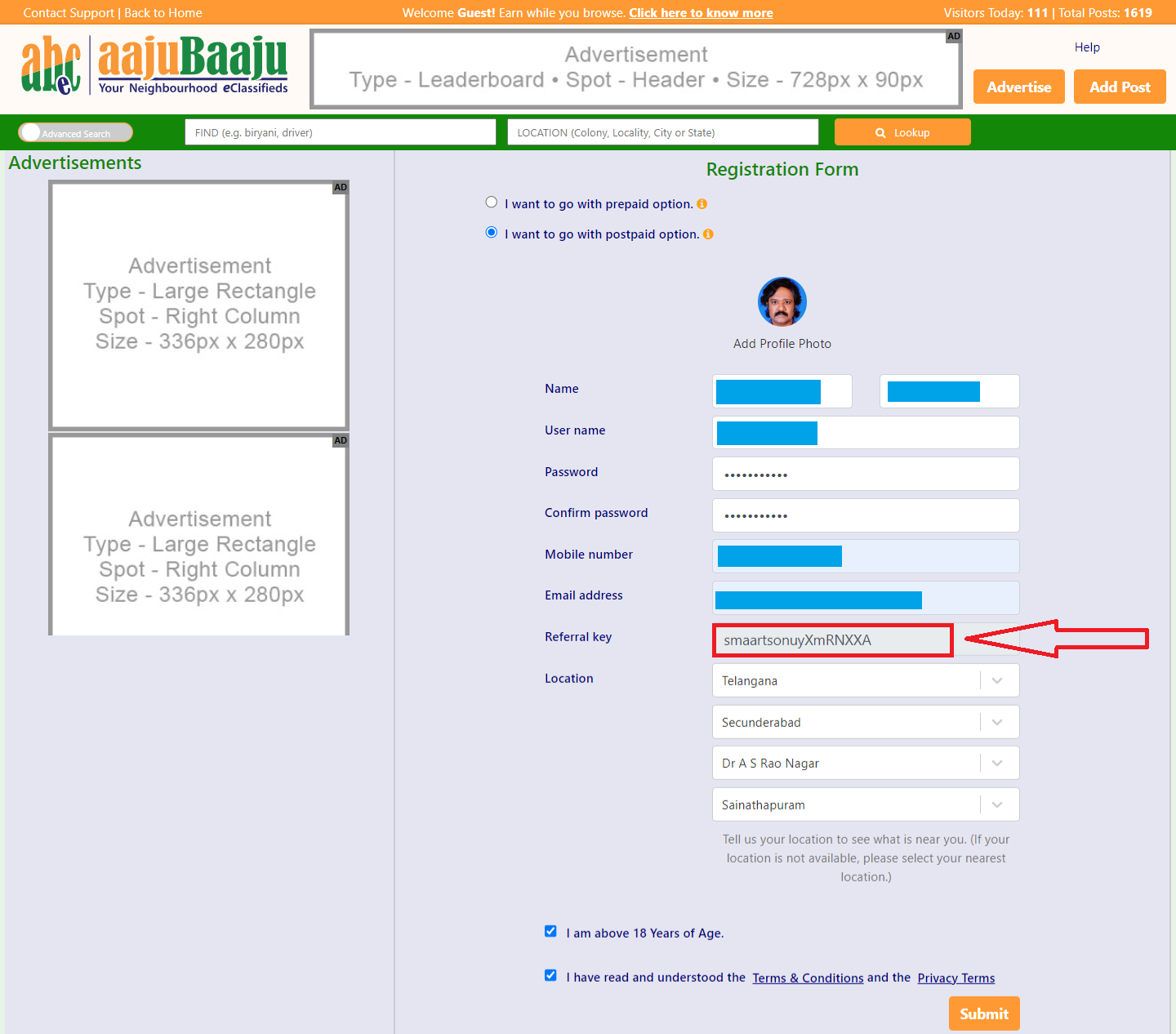
Task: Click the profile photo avatar
Action: point(782,301)
